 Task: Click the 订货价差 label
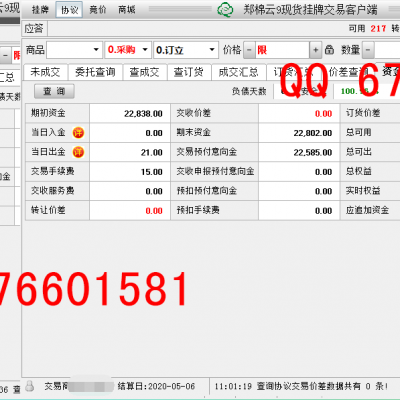(363, 113)
